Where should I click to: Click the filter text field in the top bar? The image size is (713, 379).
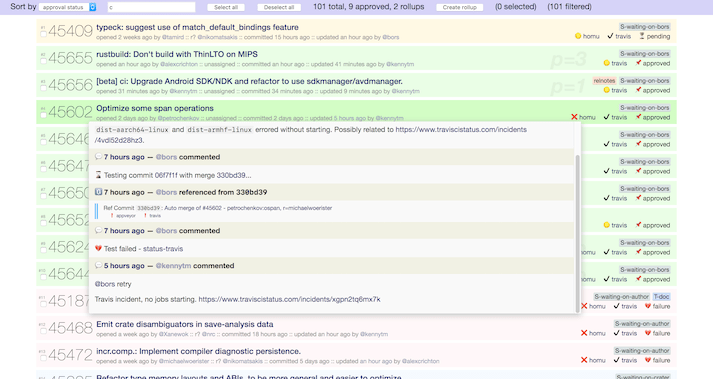[x=151, y=7]
